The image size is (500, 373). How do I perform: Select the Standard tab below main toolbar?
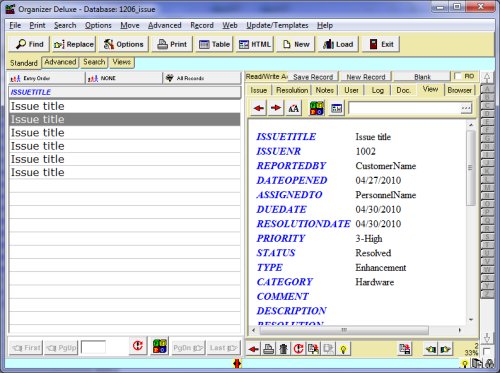click(x=24, y=63)
